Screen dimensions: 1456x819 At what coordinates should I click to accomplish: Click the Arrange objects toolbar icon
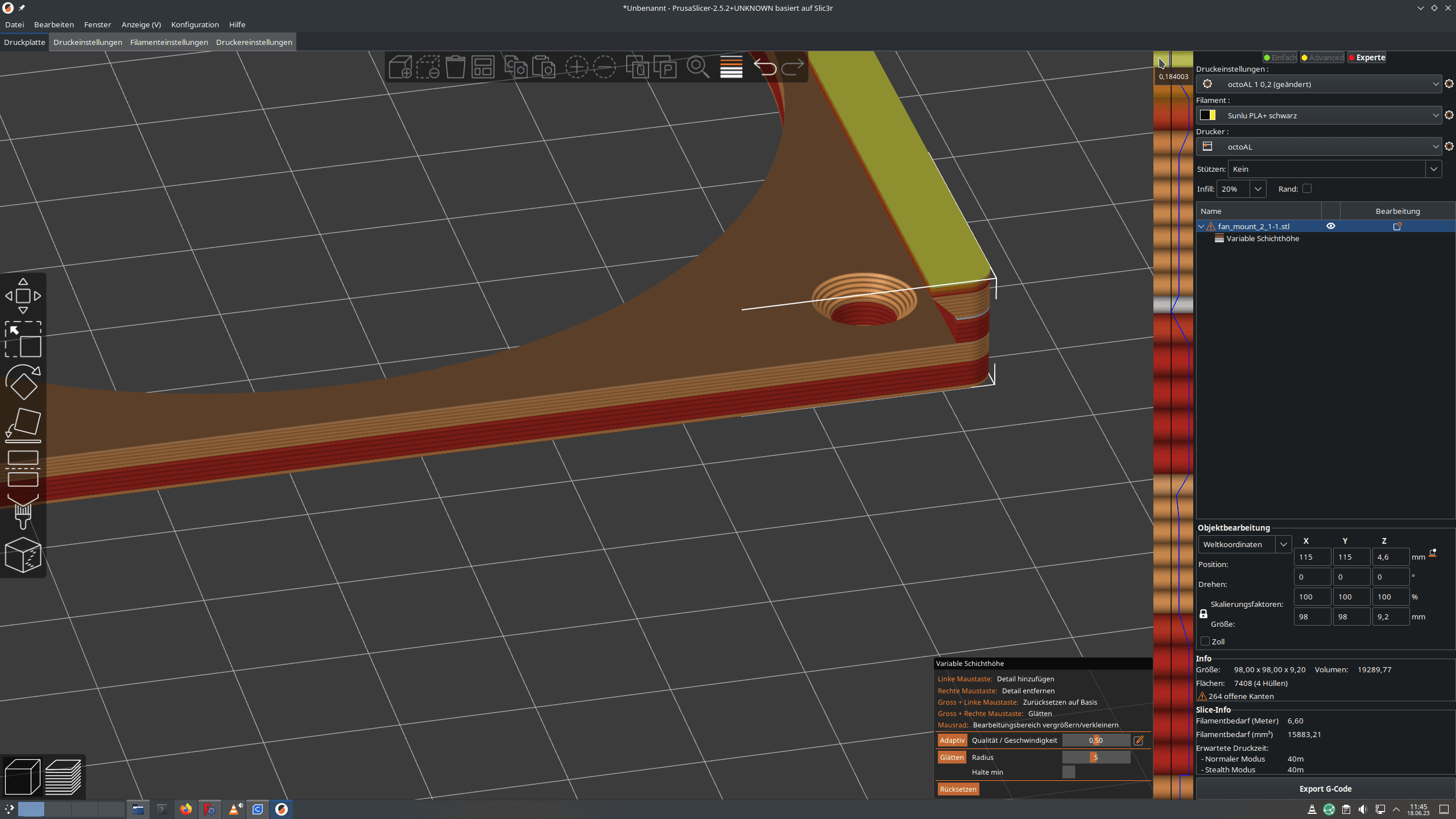(483, 67)
